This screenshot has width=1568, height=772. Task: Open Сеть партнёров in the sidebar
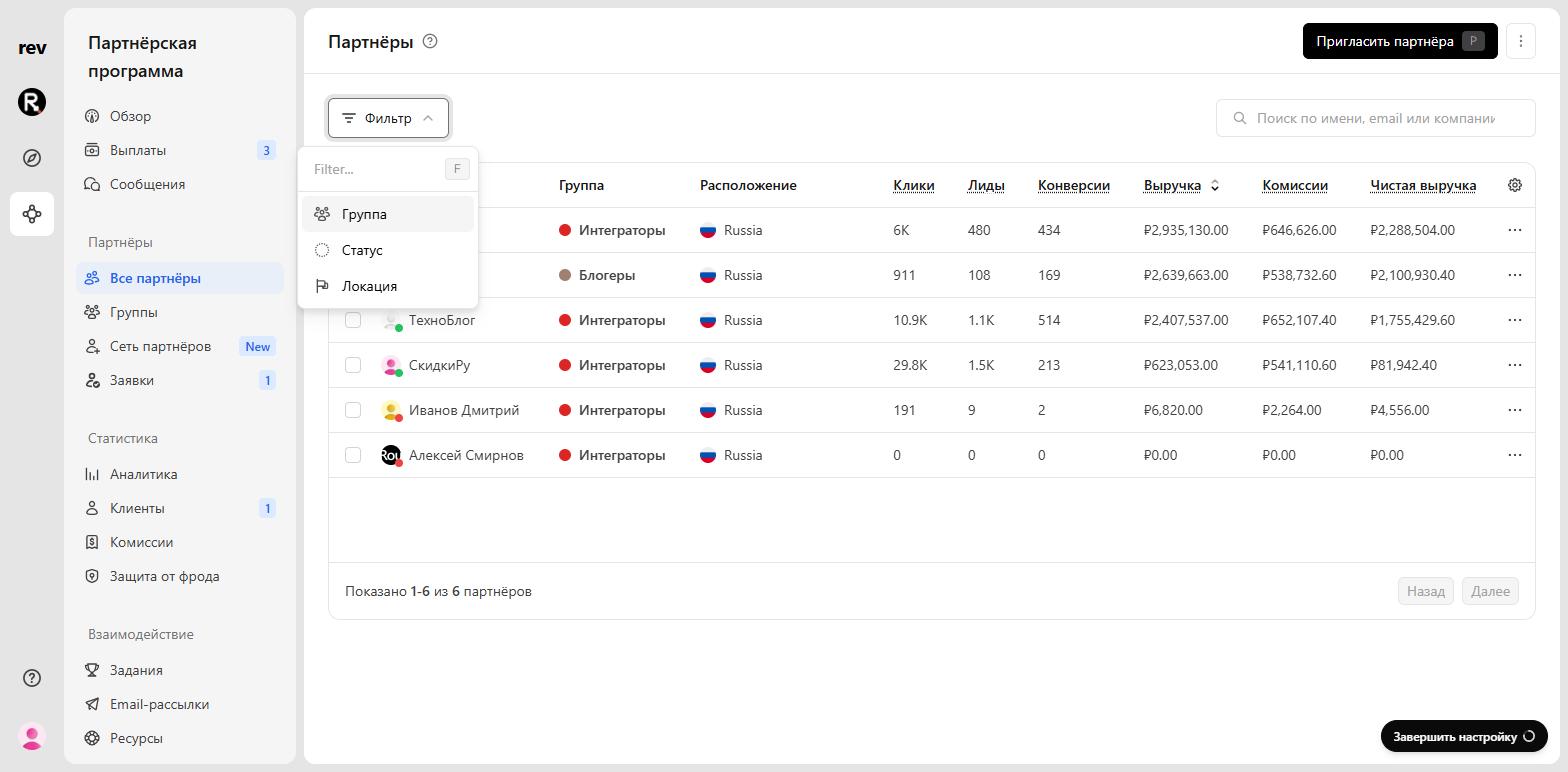[x=180, y=346]
